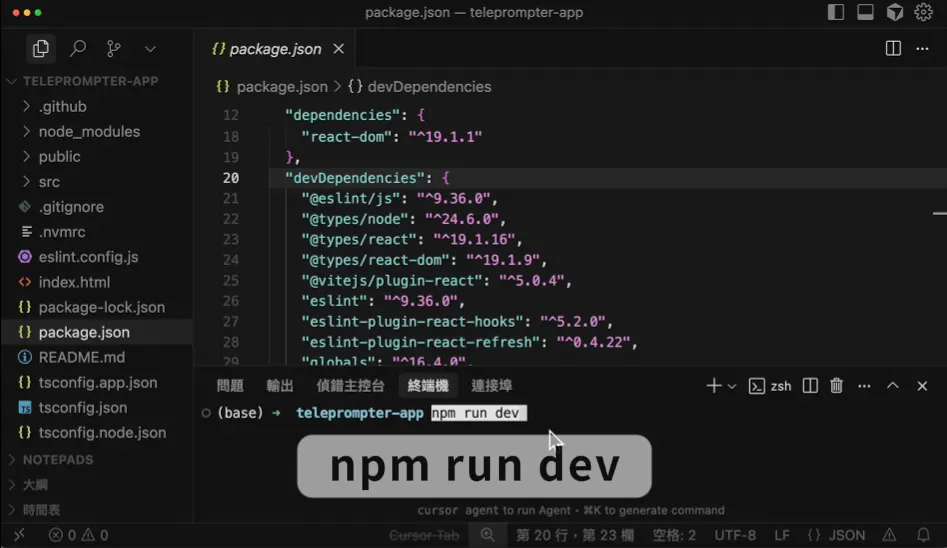Screen dimensions: 947x548
Task: Open tsconfig.app.json file
Action: click(x=97, y=382)
